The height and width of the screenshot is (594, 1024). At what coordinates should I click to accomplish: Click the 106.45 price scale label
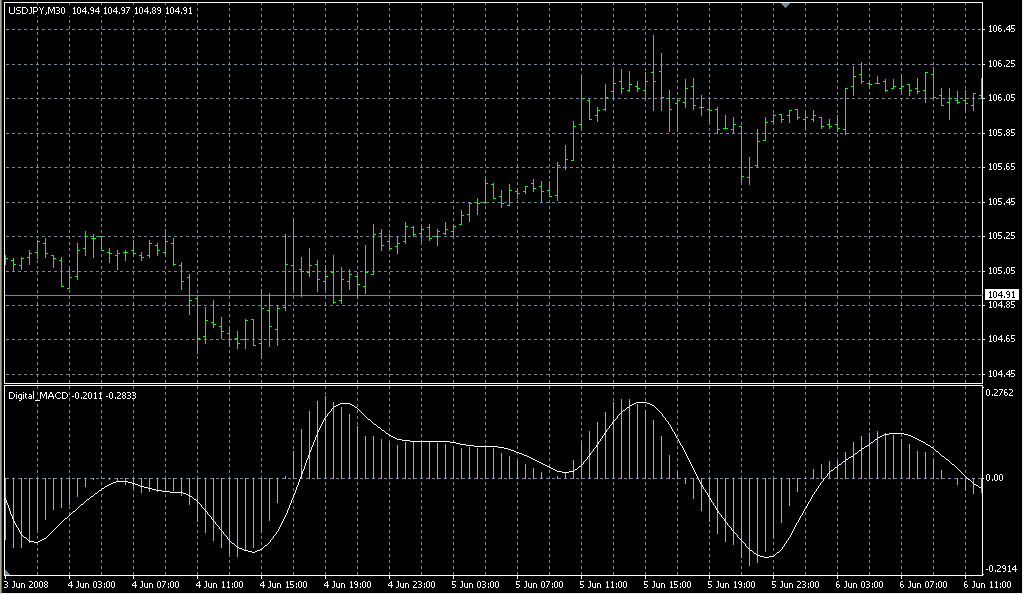pos(1001,29)
